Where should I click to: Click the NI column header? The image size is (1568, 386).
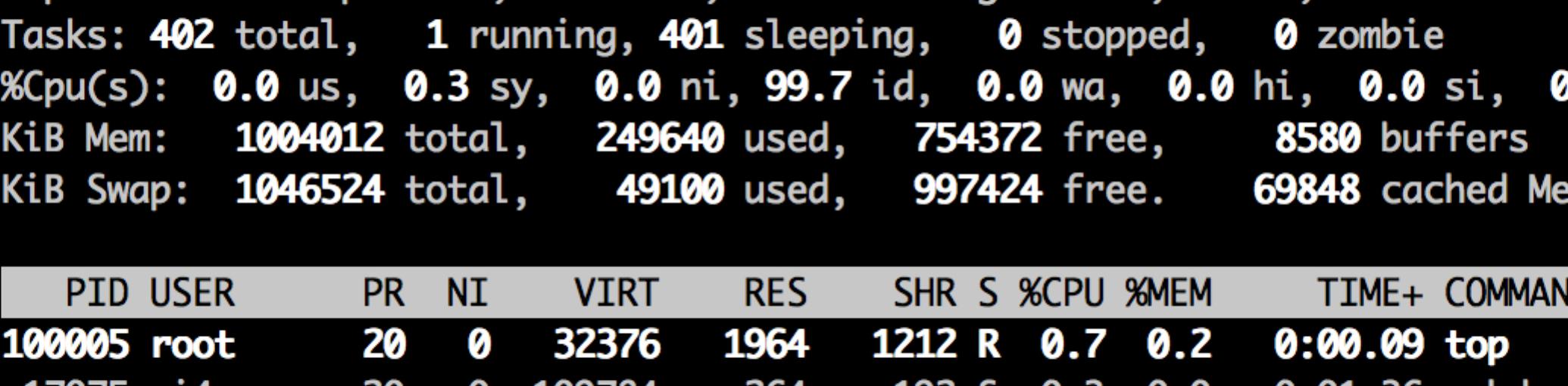(x=467, y=293)
